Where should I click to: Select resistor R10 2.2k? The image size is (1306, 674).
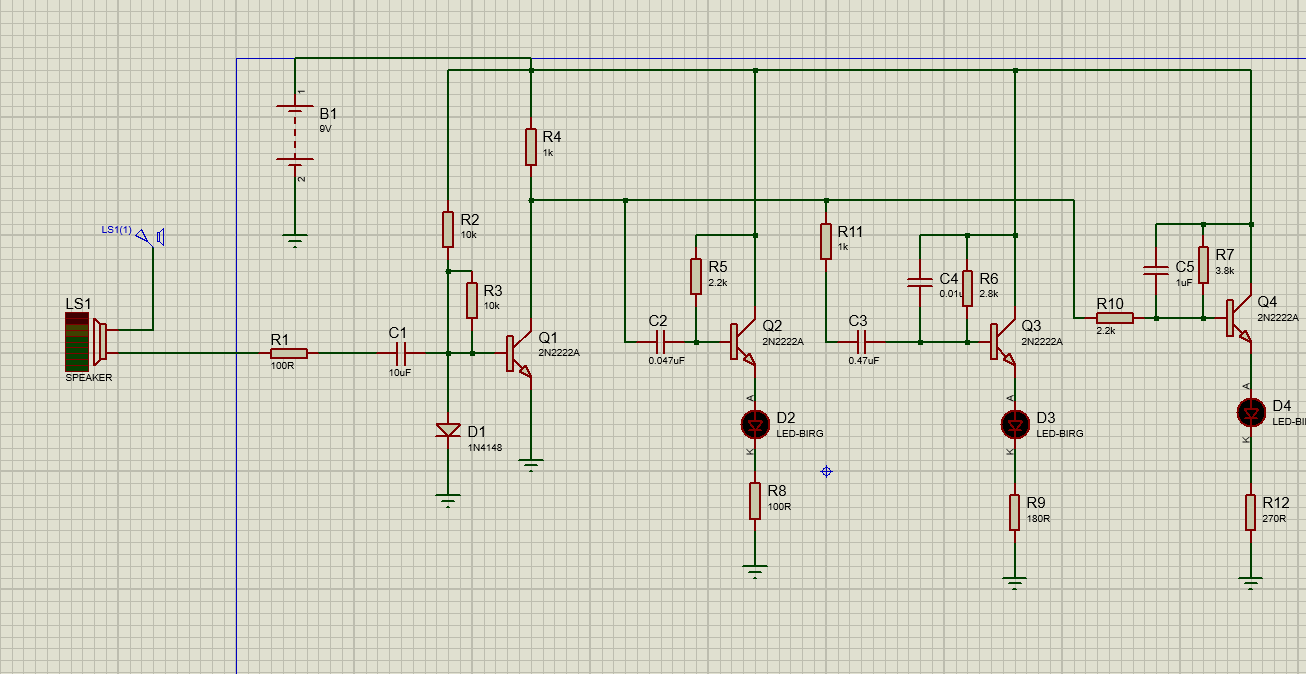click(x=1114, y=318)
